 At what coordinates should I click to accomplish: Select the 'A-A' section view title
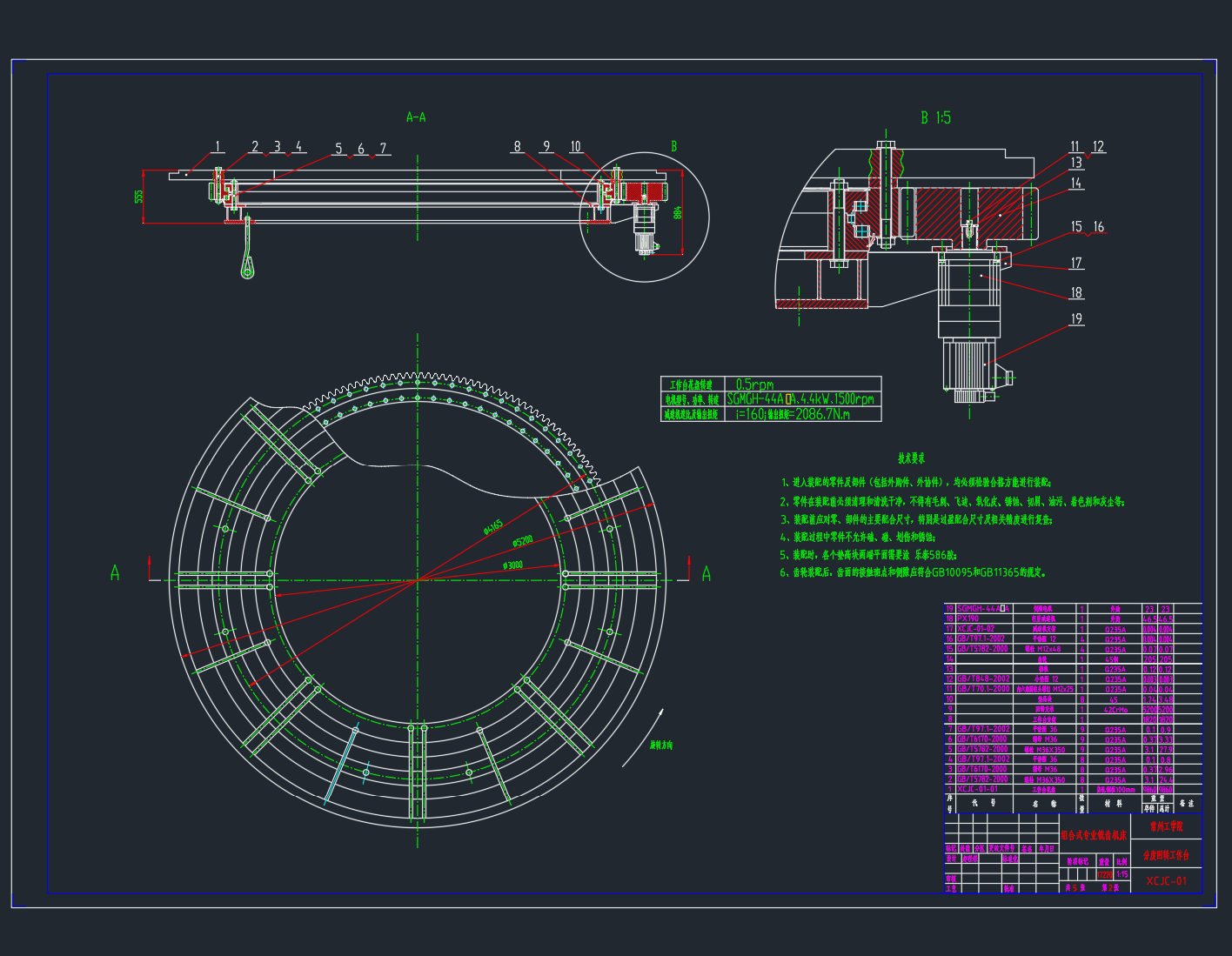coord(416,117)
